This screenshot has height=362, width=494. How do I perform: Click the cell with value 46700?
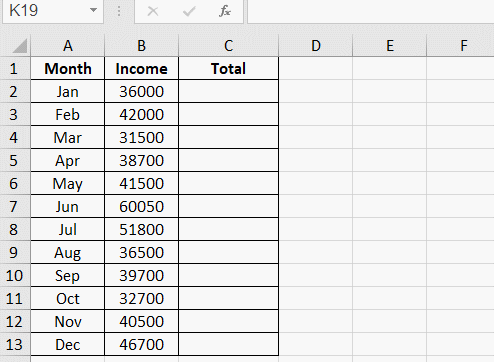pos(142,345)
